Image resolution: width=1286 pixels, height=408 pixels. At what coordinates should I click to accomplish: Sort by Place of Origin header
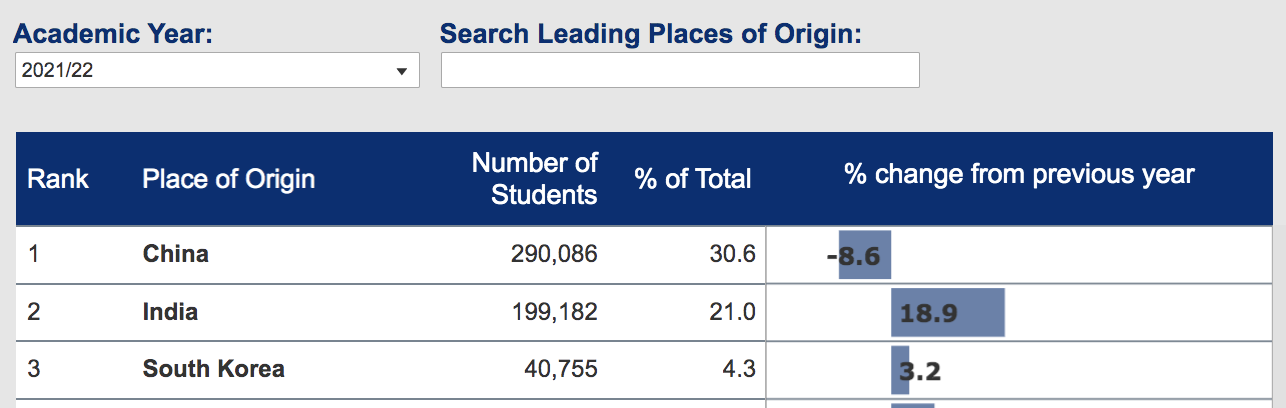point(228,179)
